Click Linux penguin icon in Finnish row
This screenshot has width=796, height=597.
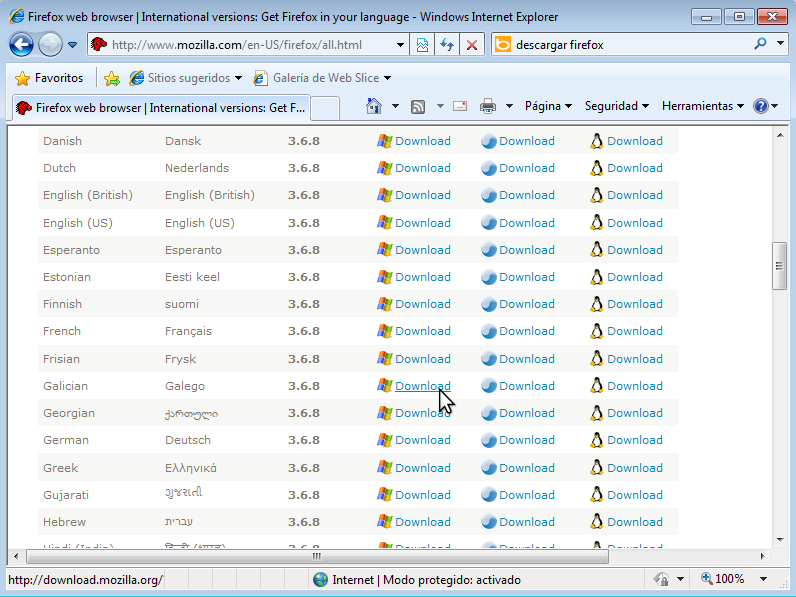click(x=596, y=304)
